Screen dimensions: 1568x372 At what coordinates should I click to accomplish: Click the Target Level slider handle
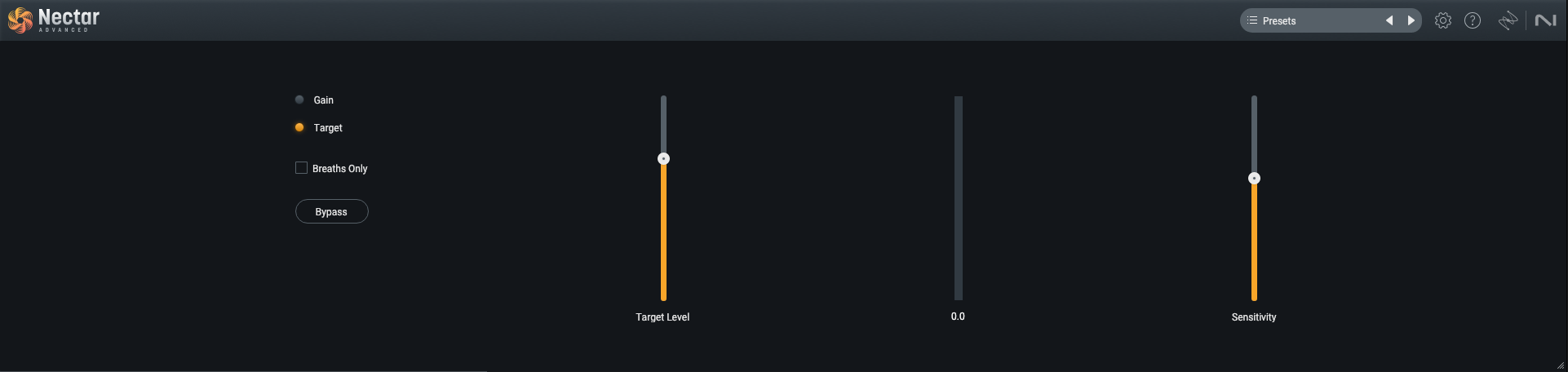(x=663, y=158)
